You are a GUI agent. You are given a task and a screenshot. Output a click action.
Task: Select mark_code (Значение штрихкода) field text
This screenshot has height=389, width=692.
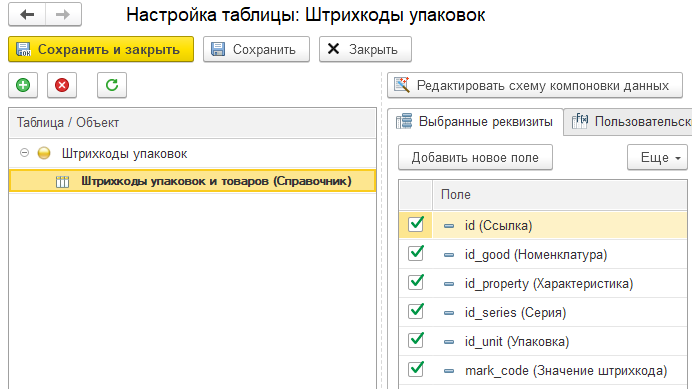click(566, 370)
